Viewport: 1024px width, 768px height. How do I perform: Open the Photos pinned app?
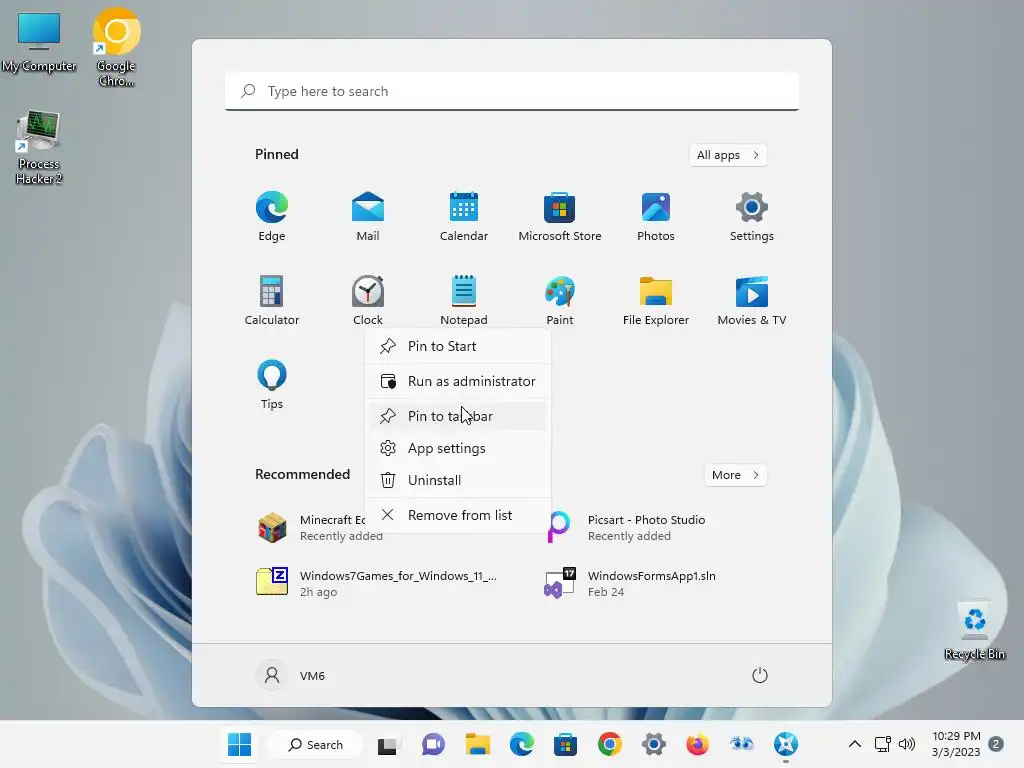tap(656, 217)
